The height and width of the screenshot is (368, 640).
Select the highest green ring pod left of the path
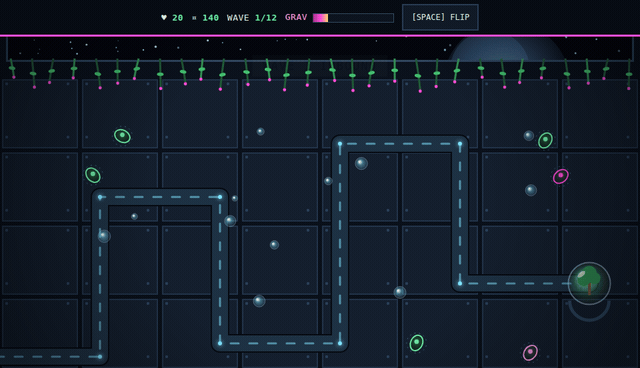point(122,136)
